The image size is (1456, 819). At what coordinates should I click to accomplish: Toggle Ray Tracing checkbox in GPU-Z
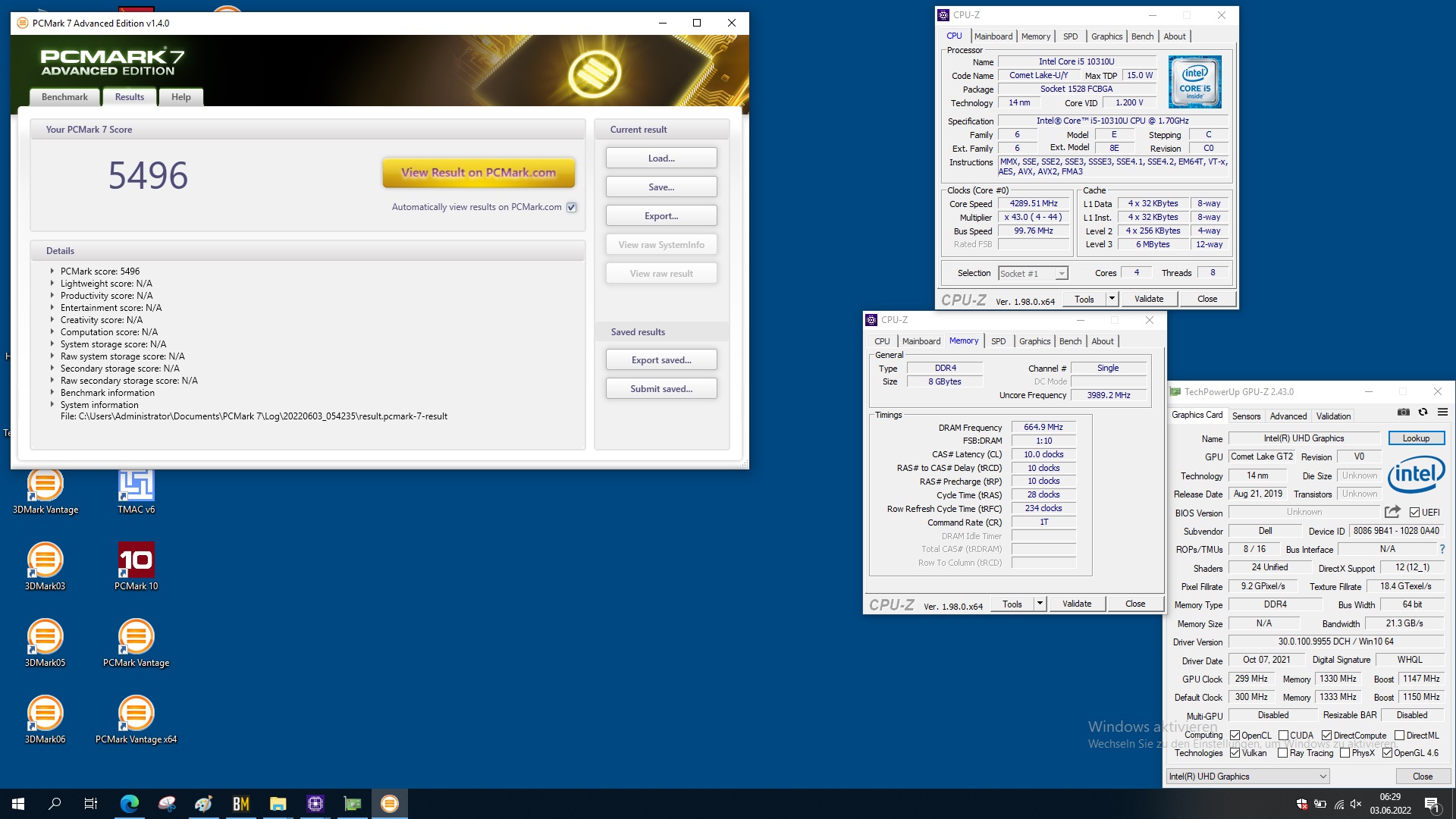(1283, 753)
